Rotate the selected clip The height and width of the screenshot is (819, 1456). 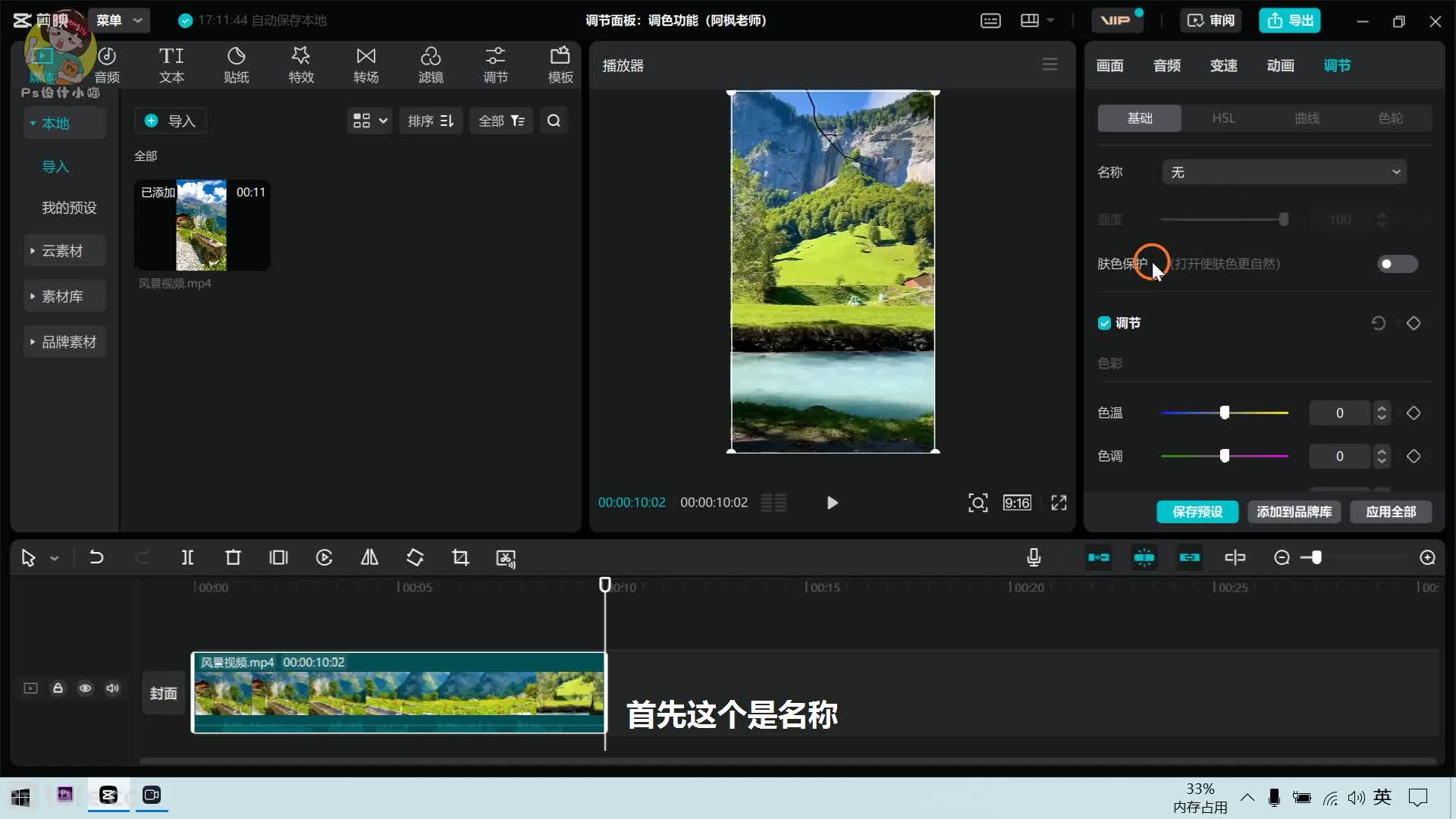click(x=415, y=557)
